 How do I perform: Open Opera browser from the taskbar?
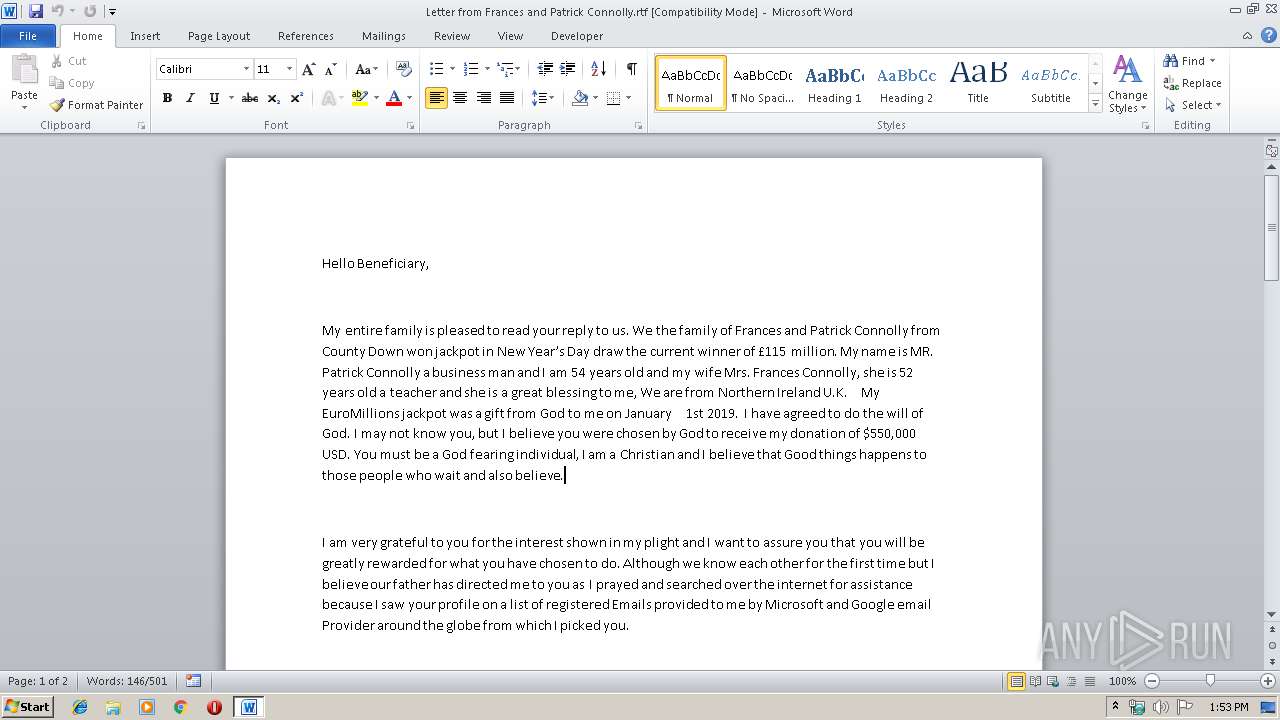214,707
